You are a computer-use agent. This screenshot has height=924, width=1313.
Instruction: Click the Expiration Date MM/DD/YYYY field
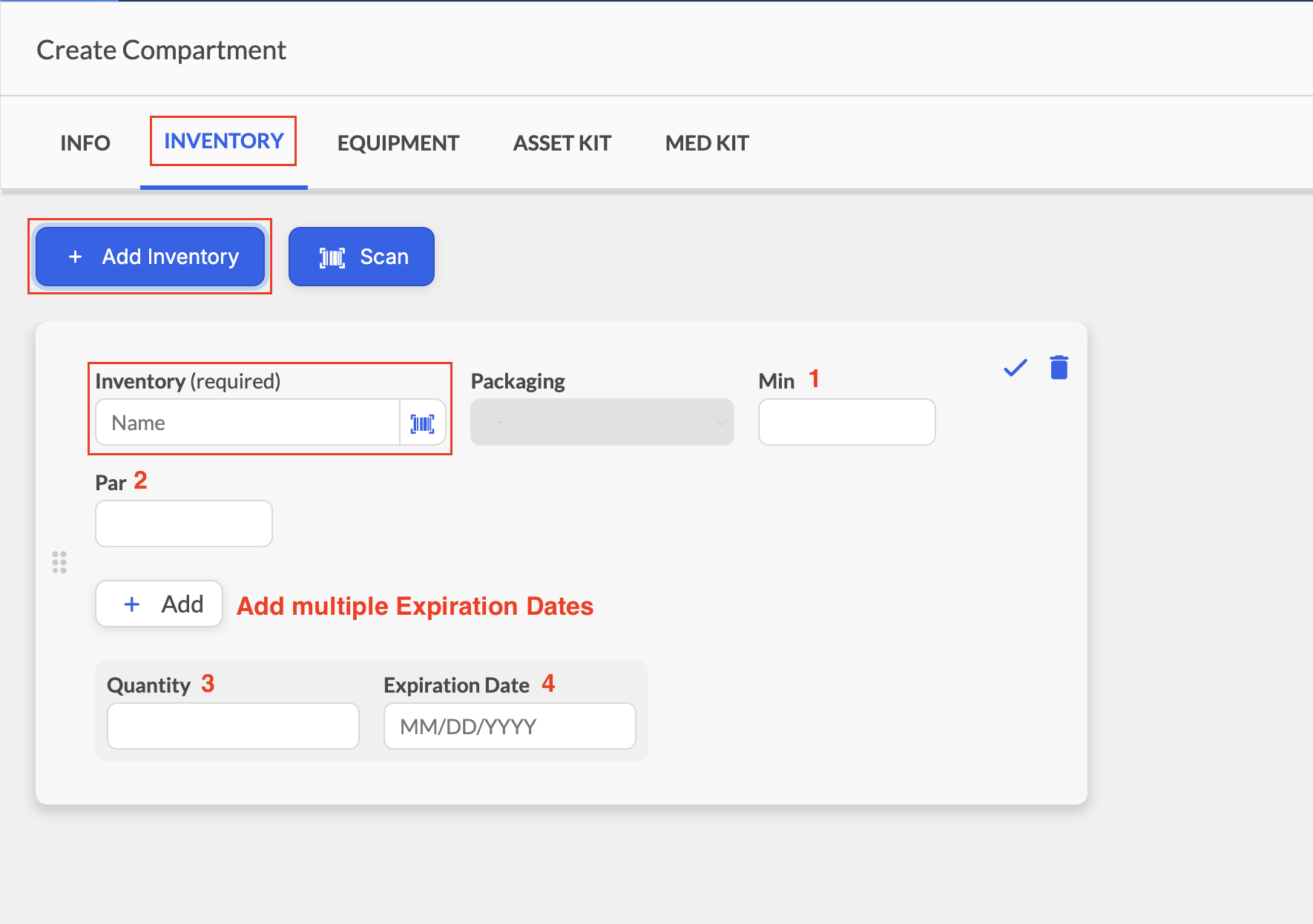pyautogui.click(x=510, y=726)
